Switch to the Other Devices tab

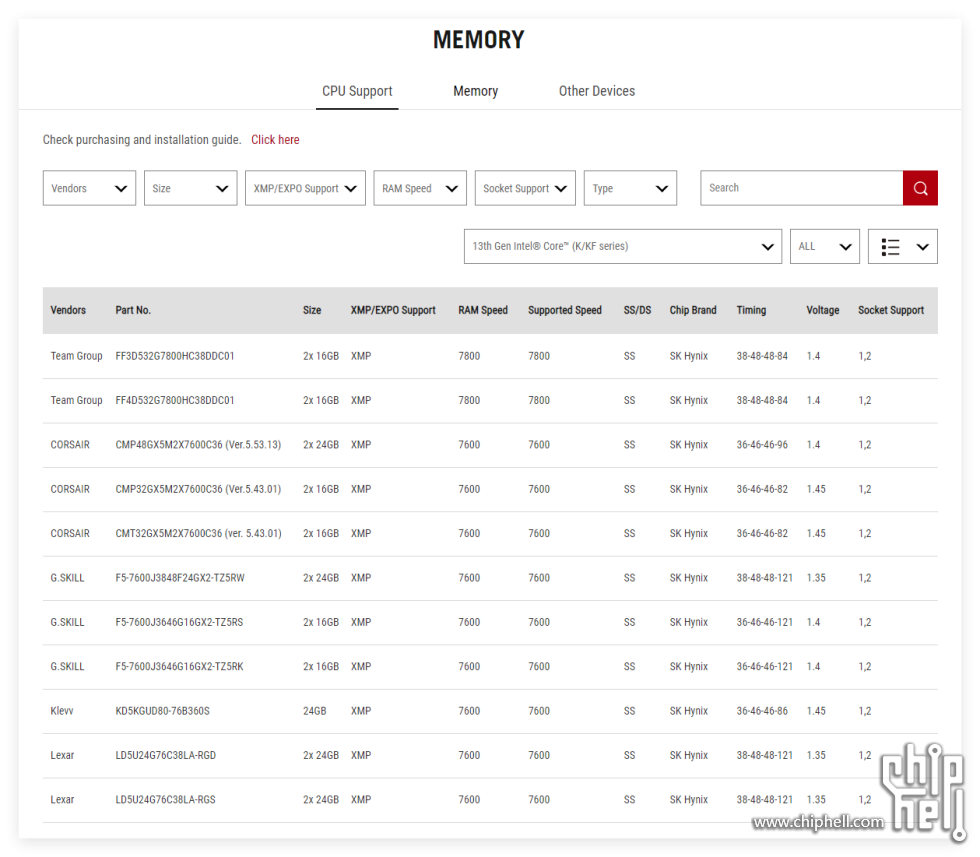597,91
